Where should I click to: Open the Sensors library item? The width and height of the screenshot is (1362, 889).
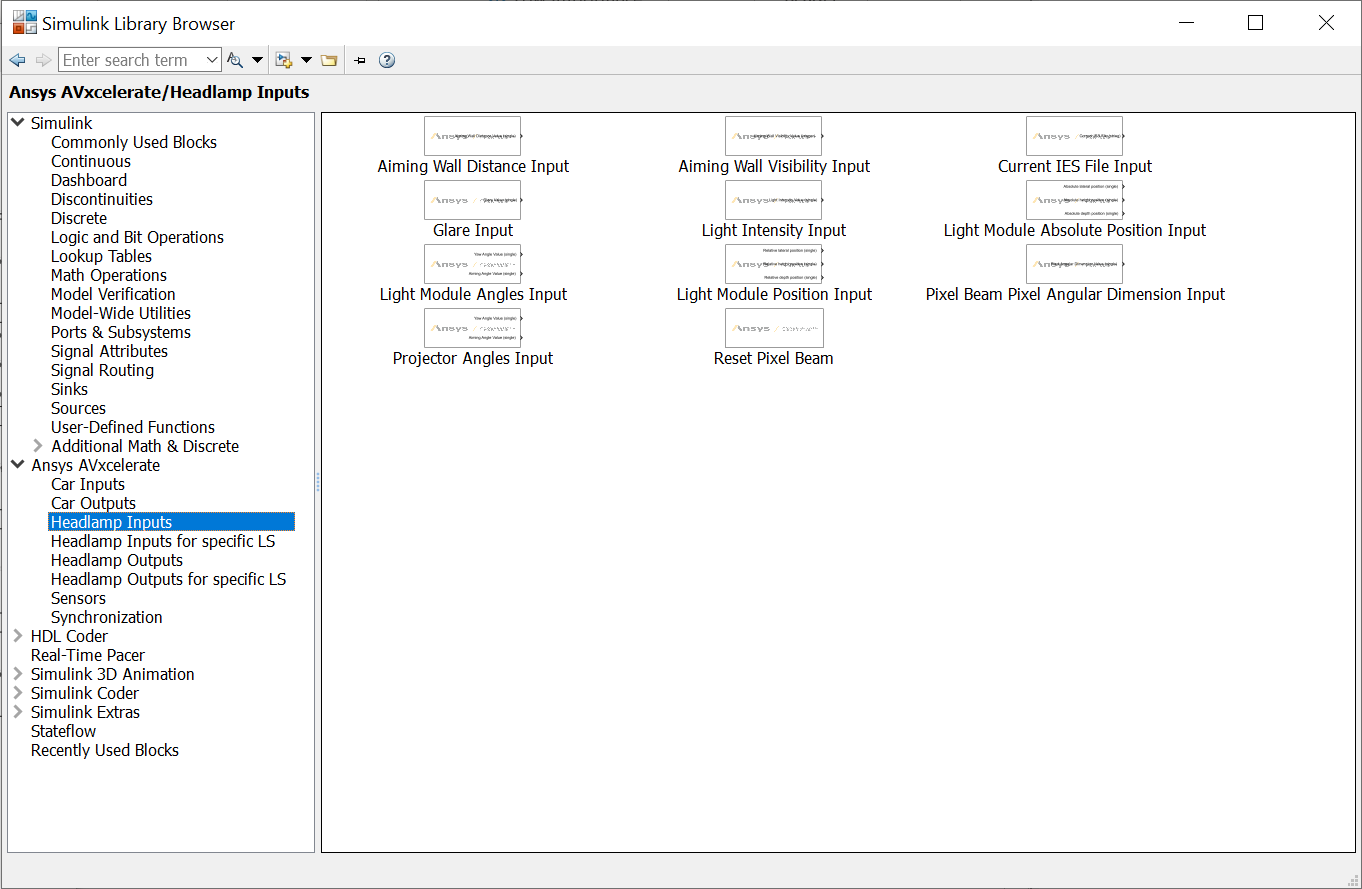[x=78, y=598]
